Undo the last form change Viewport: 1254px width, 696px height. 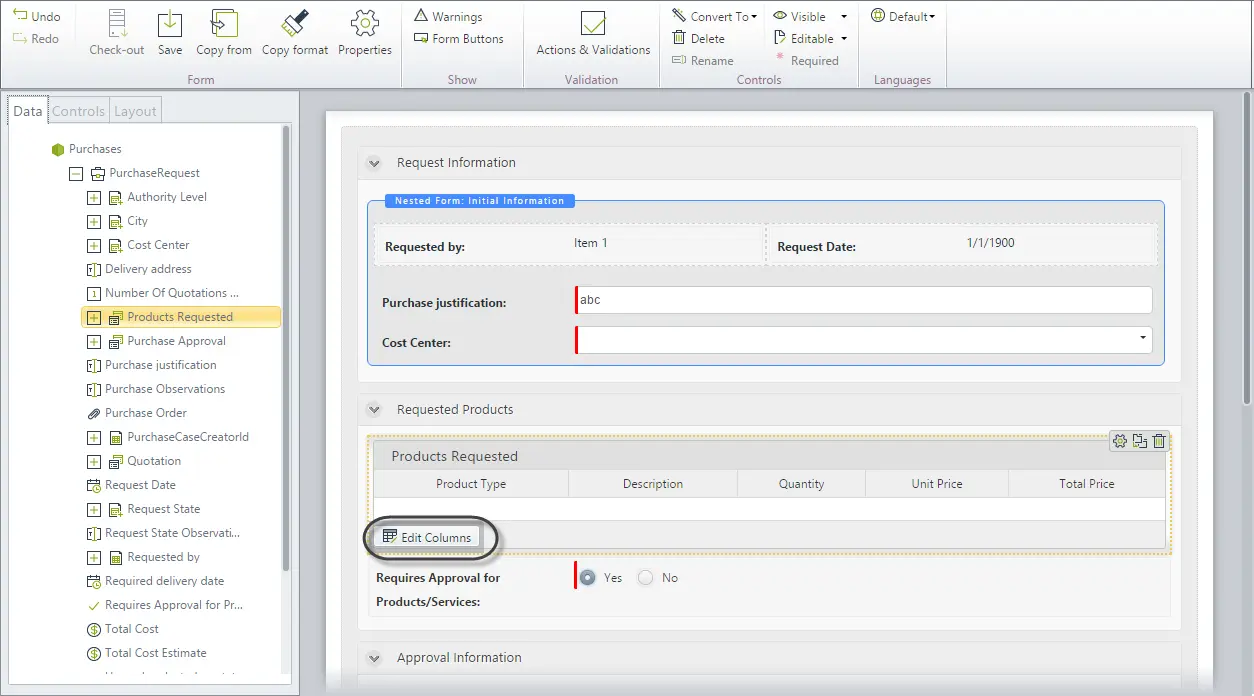click(36, 17)
